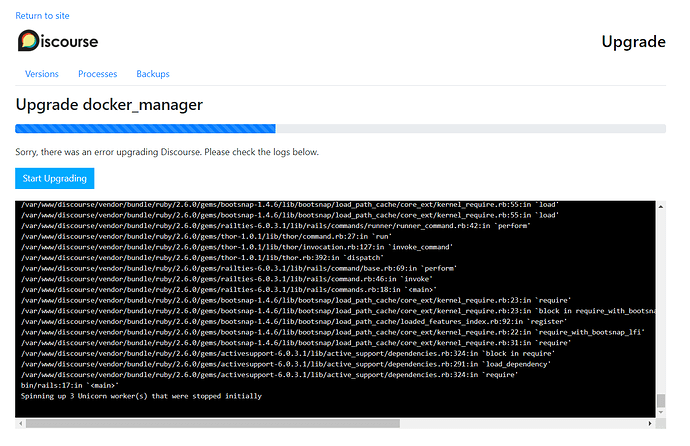Click the 'bin/rails:17:in <main>' log line
690x446 pixels.
(70, 385)
